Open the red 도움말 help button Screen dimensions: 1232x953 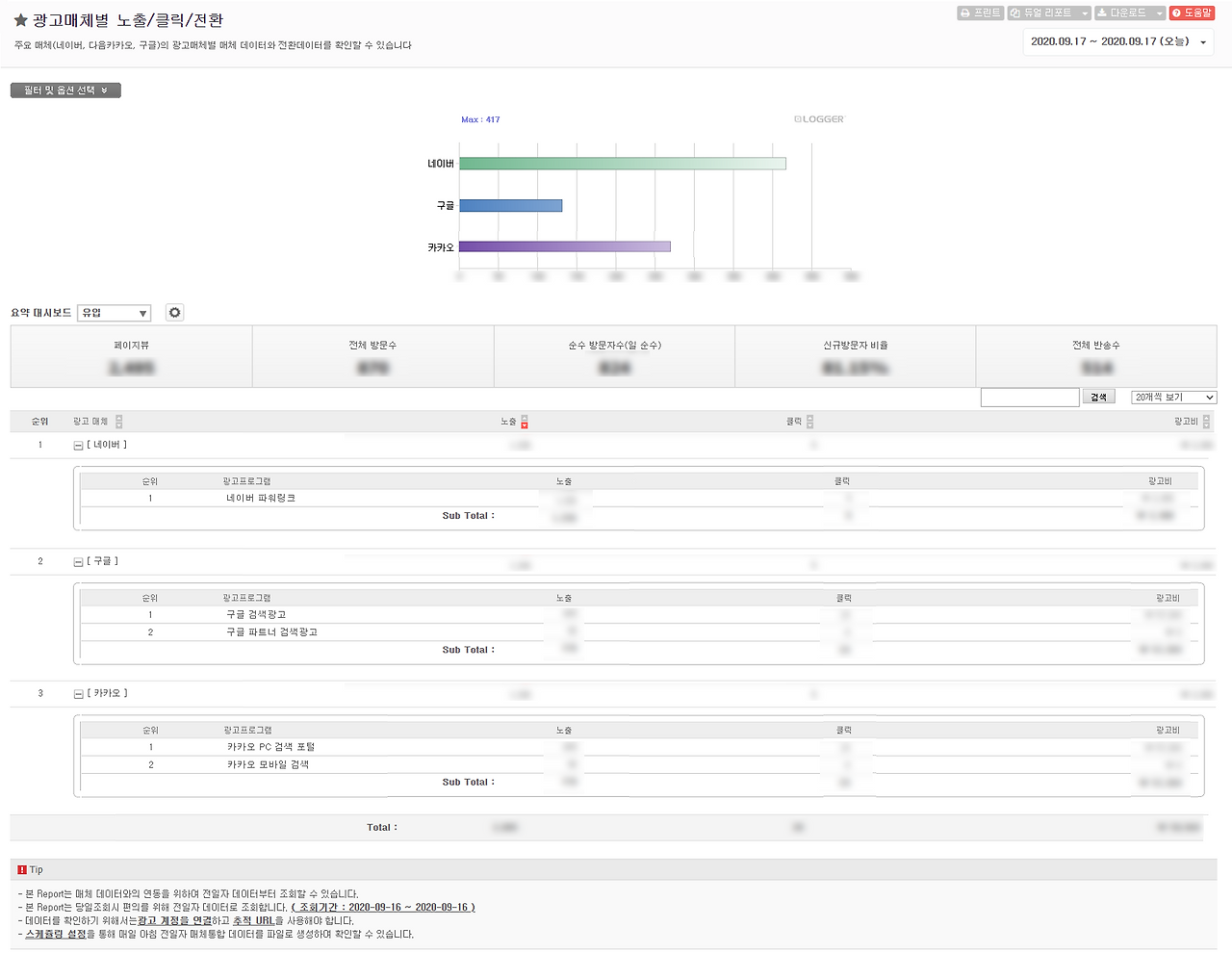point(1193,13)
